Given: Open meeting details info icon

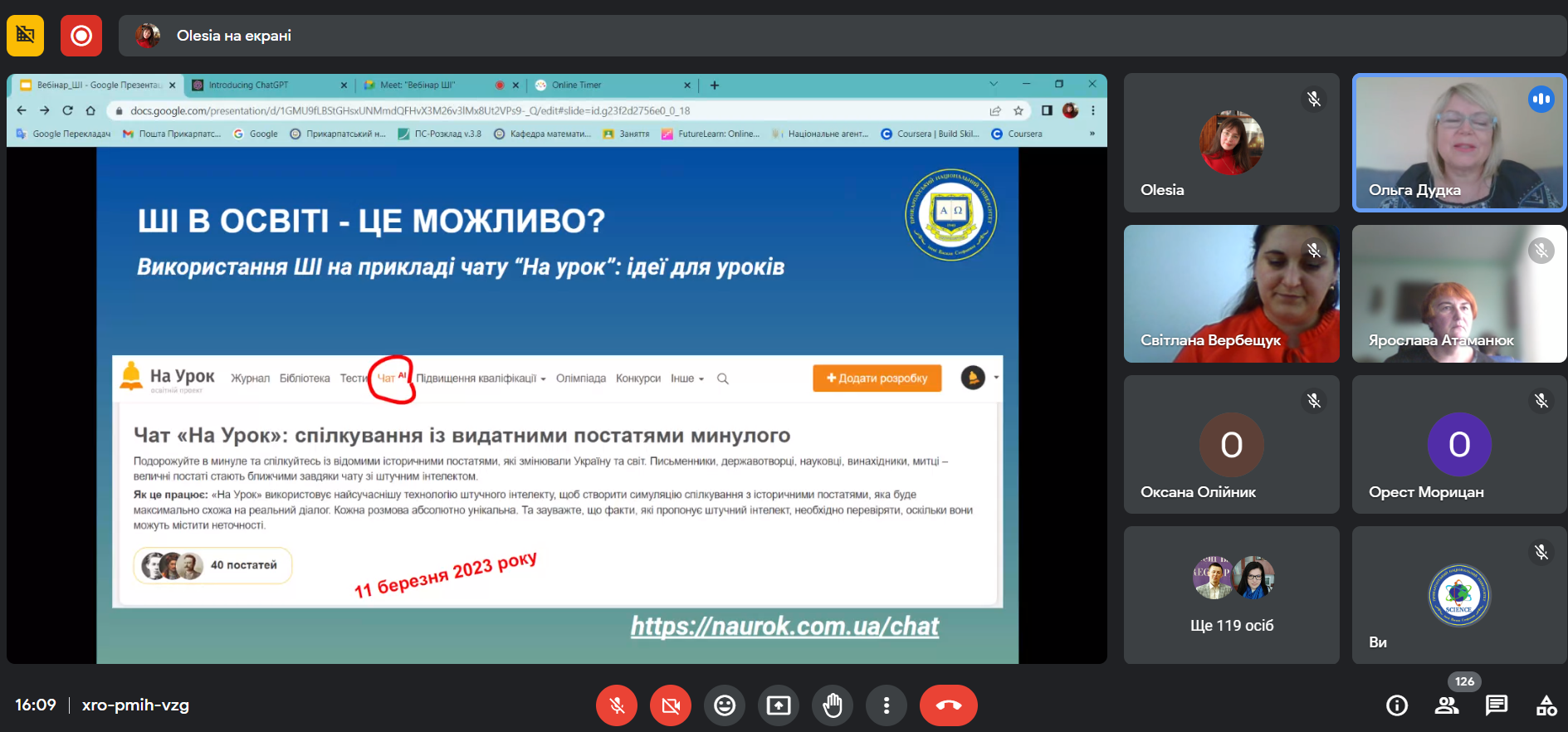Looking at the screenshot, I should (1397, 705).
